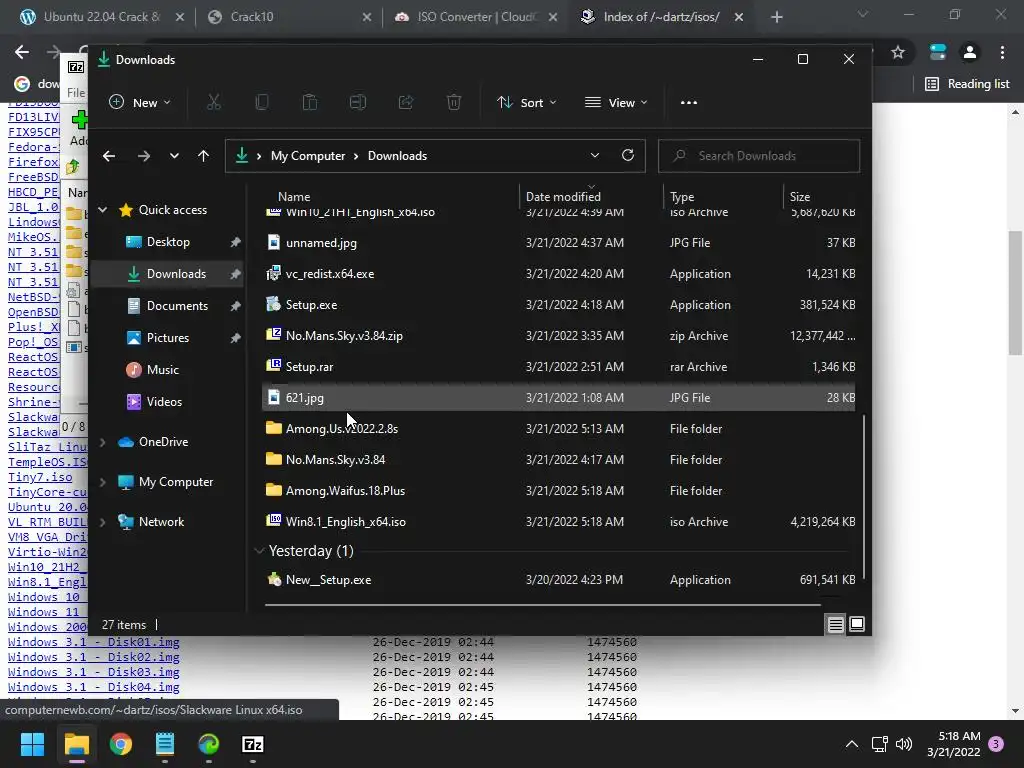Click the Delete trash icon in toolbar

454,102
